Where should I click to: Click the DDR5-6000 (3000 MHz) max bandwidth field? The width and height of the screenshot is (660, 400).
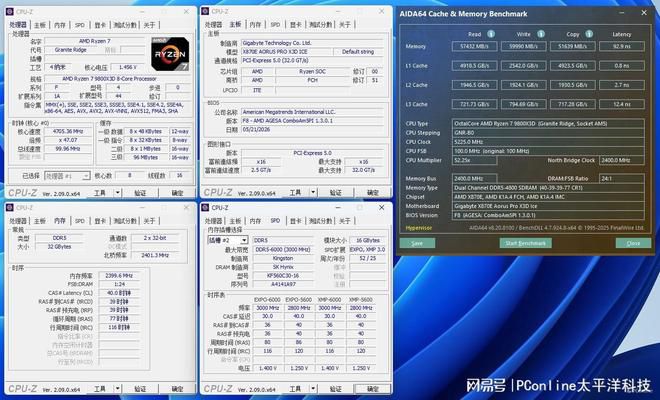point(283,249)
